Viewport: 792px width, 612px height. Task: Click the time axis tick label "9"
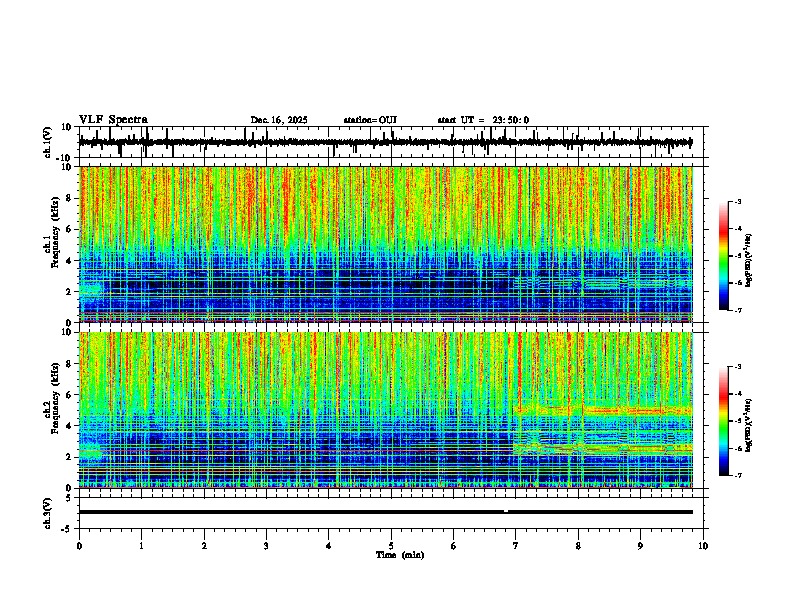pos(640,546)
